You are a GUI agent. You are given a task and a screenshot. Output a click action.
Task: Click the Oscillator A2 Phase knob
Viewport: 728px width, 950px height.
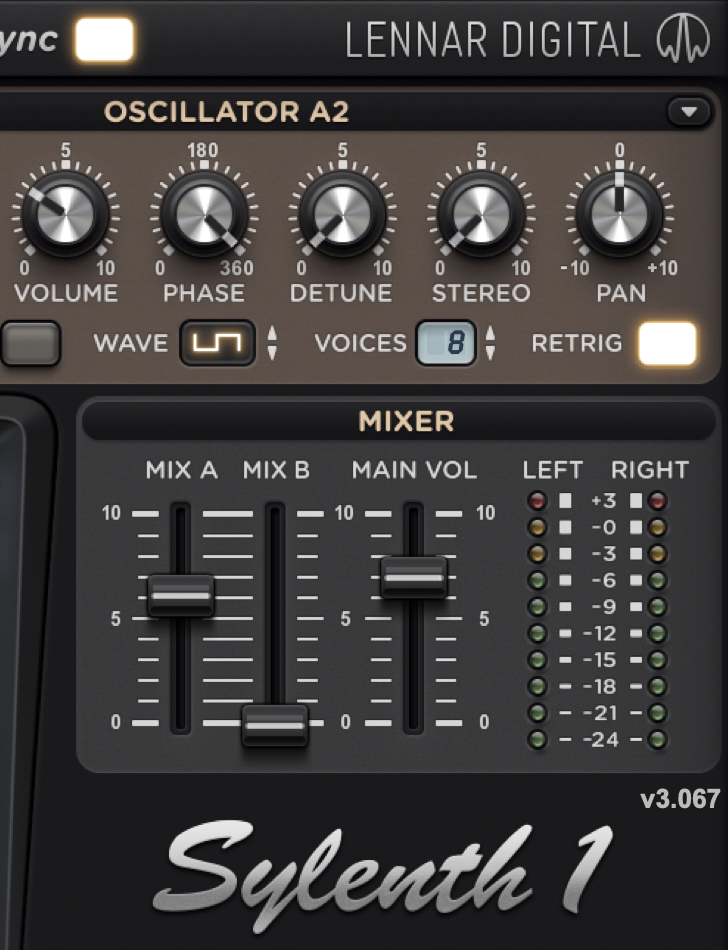pos(205,214)
